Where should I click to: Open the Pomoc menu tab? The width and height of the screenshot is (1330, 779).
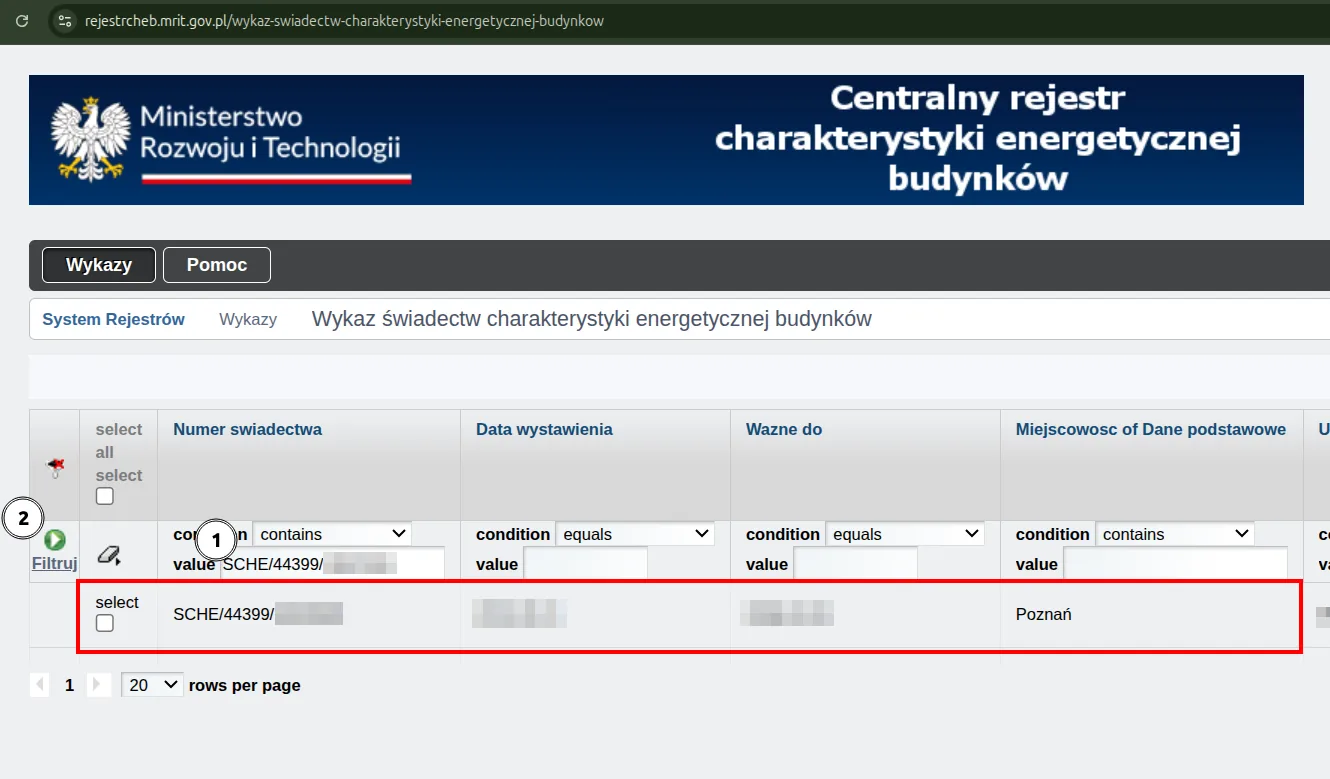tap(217, 265)
